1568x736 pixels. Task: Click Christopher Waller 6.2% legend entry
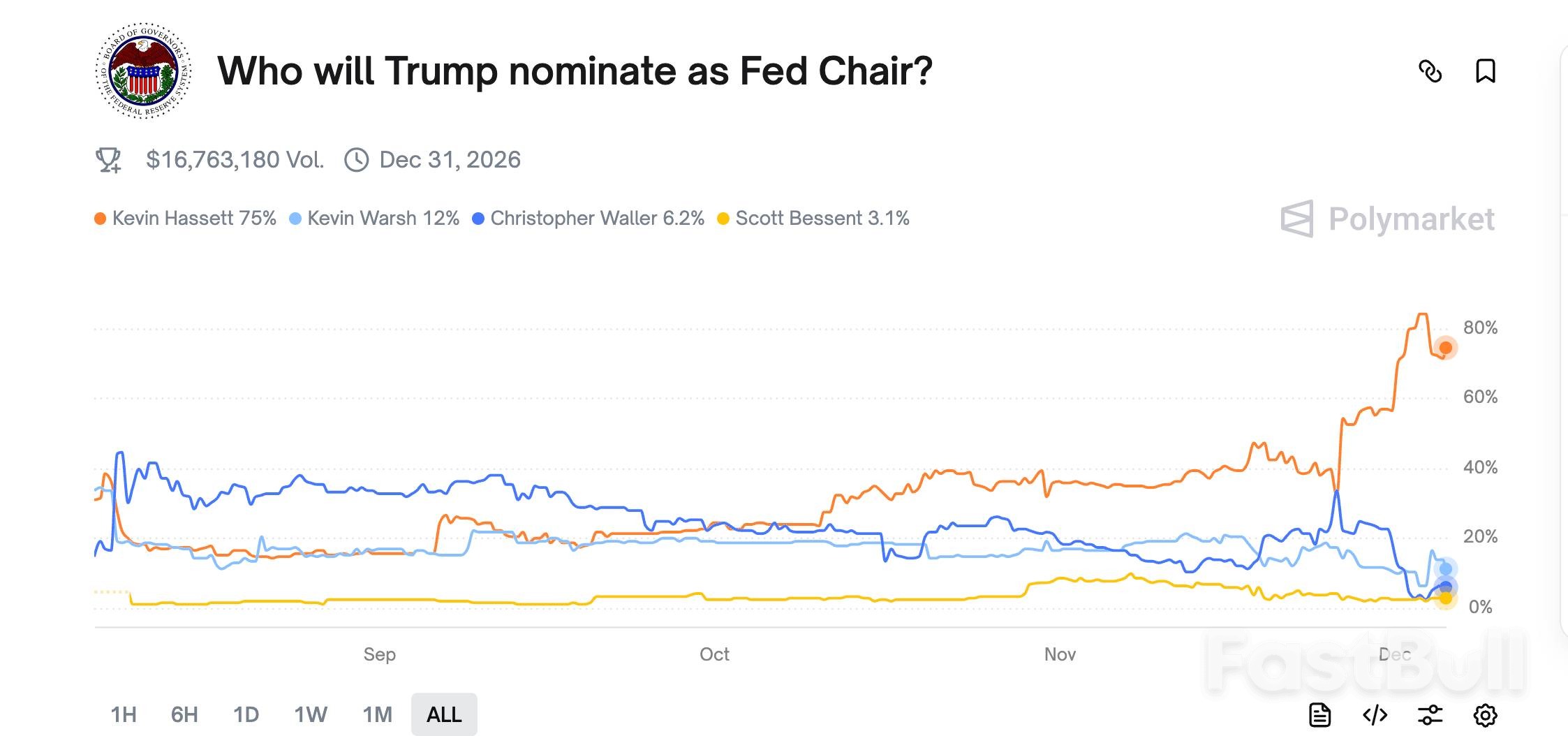coord(589,219)
